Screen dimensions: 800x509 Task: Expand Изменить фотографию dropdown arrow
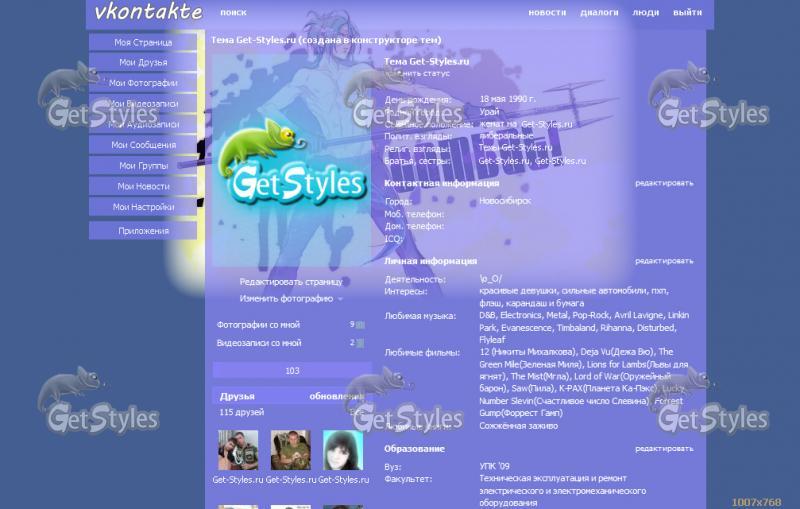(340, 299)
